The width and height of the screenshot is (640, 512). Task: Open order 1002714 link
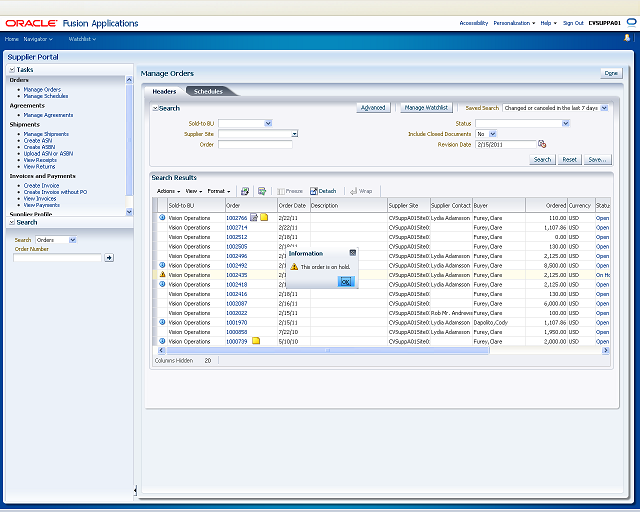(237, 227)
